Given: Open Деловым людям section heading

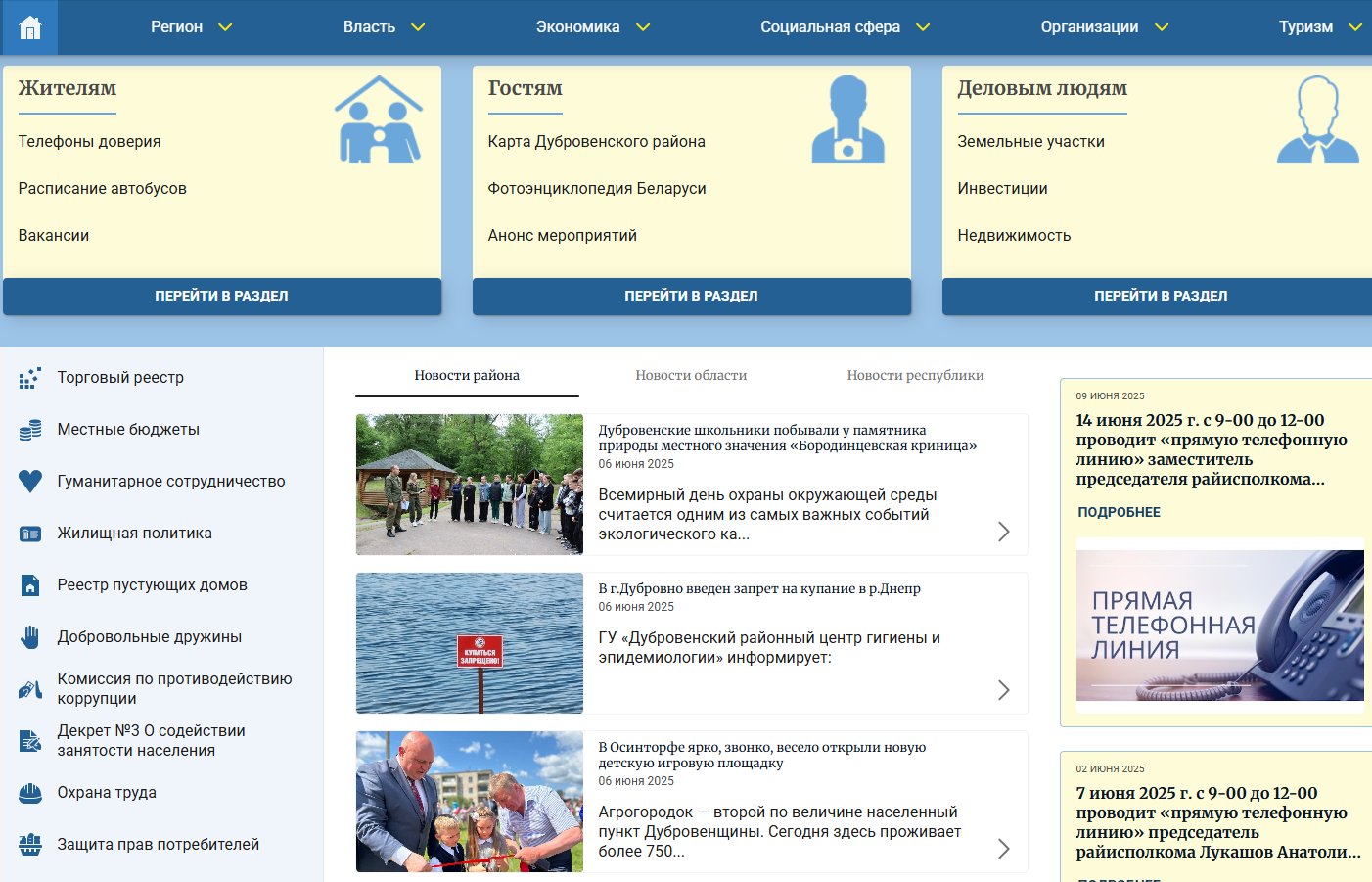Looking at the screenshot, I should pos(1042,88).
